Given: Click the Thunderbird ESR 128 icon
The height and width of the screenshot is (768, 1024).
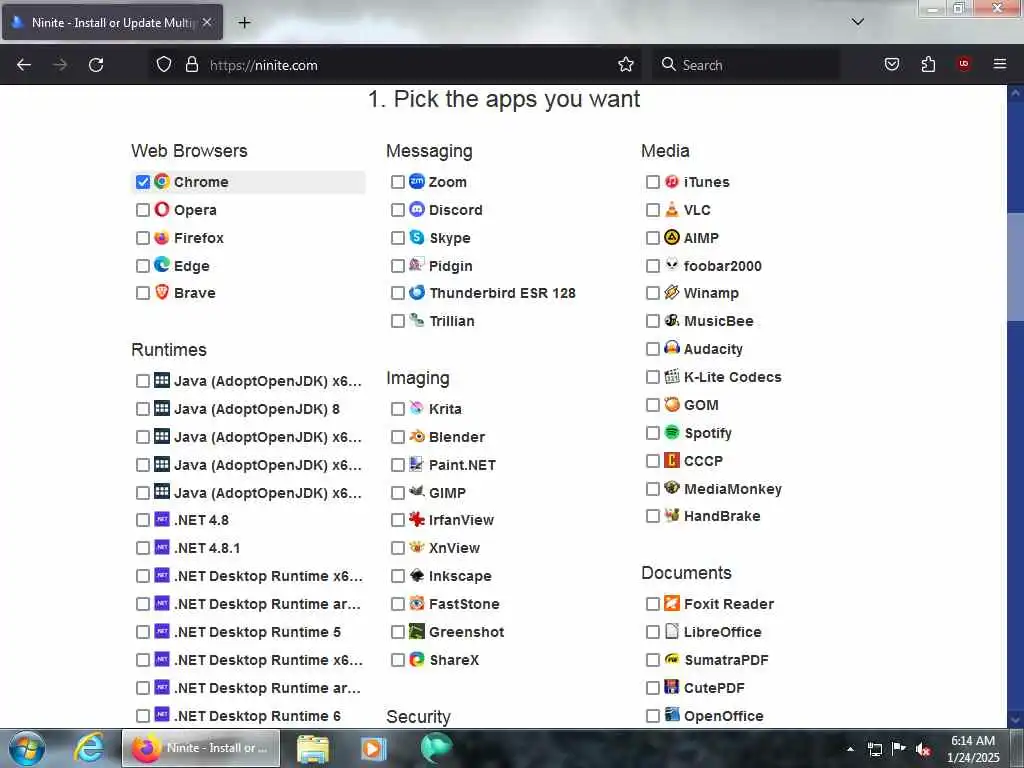Looking at the screenshot, I should point(417,292).
